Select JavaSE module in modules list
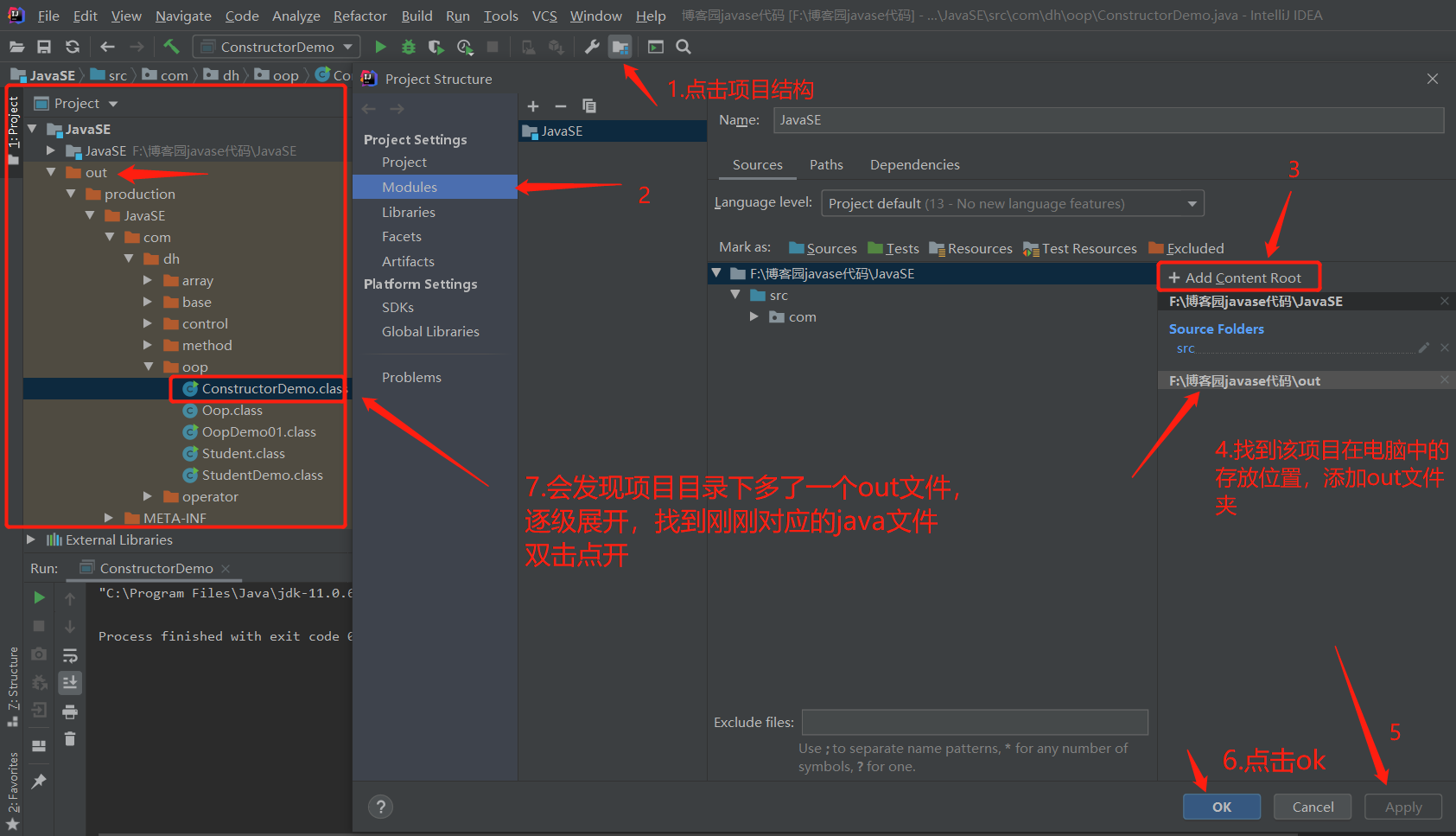The image size is (1456, 836). 613,131
